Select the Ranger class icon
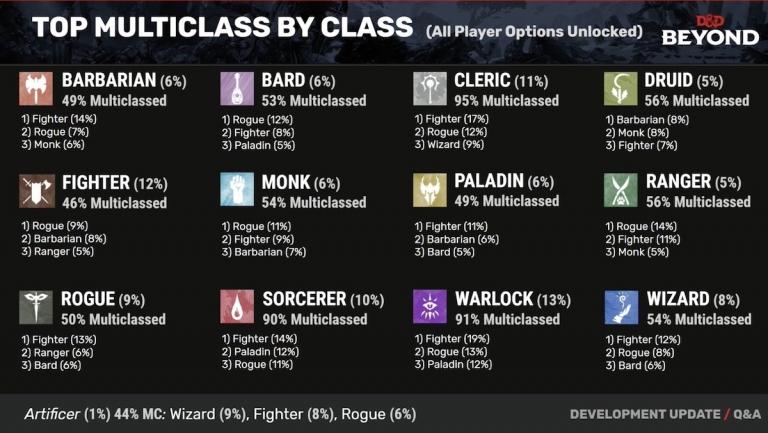Screen dimensions: 768x433 (x=620, y=190)
